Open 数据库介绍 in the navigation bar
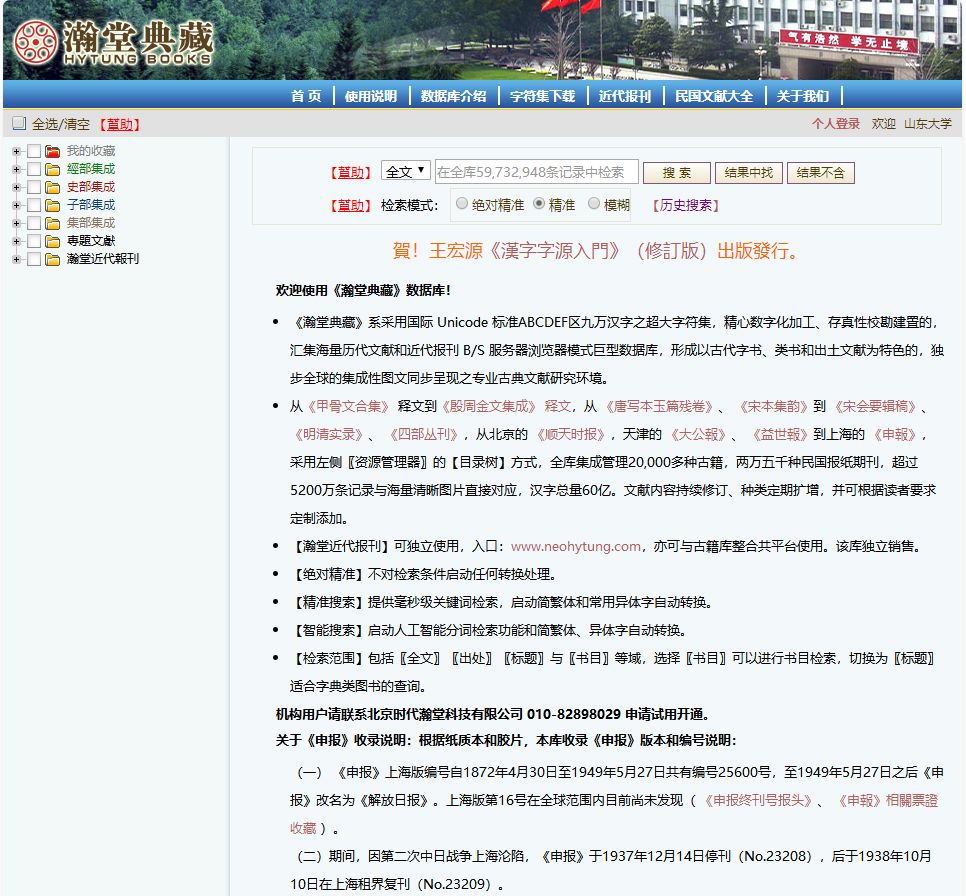Image resolution: width=966 pixels, height=896 pixels. click(453, 96)
